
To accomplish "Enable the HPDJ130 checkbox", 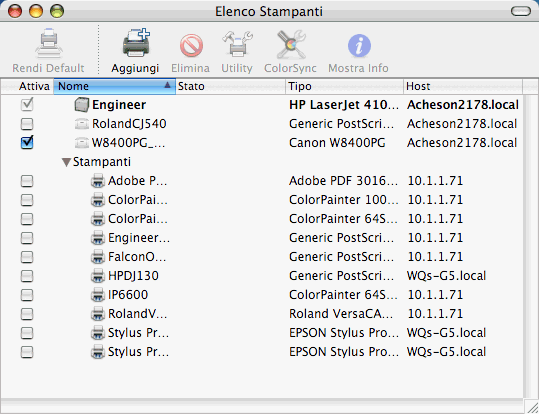I will coord(27,276).
